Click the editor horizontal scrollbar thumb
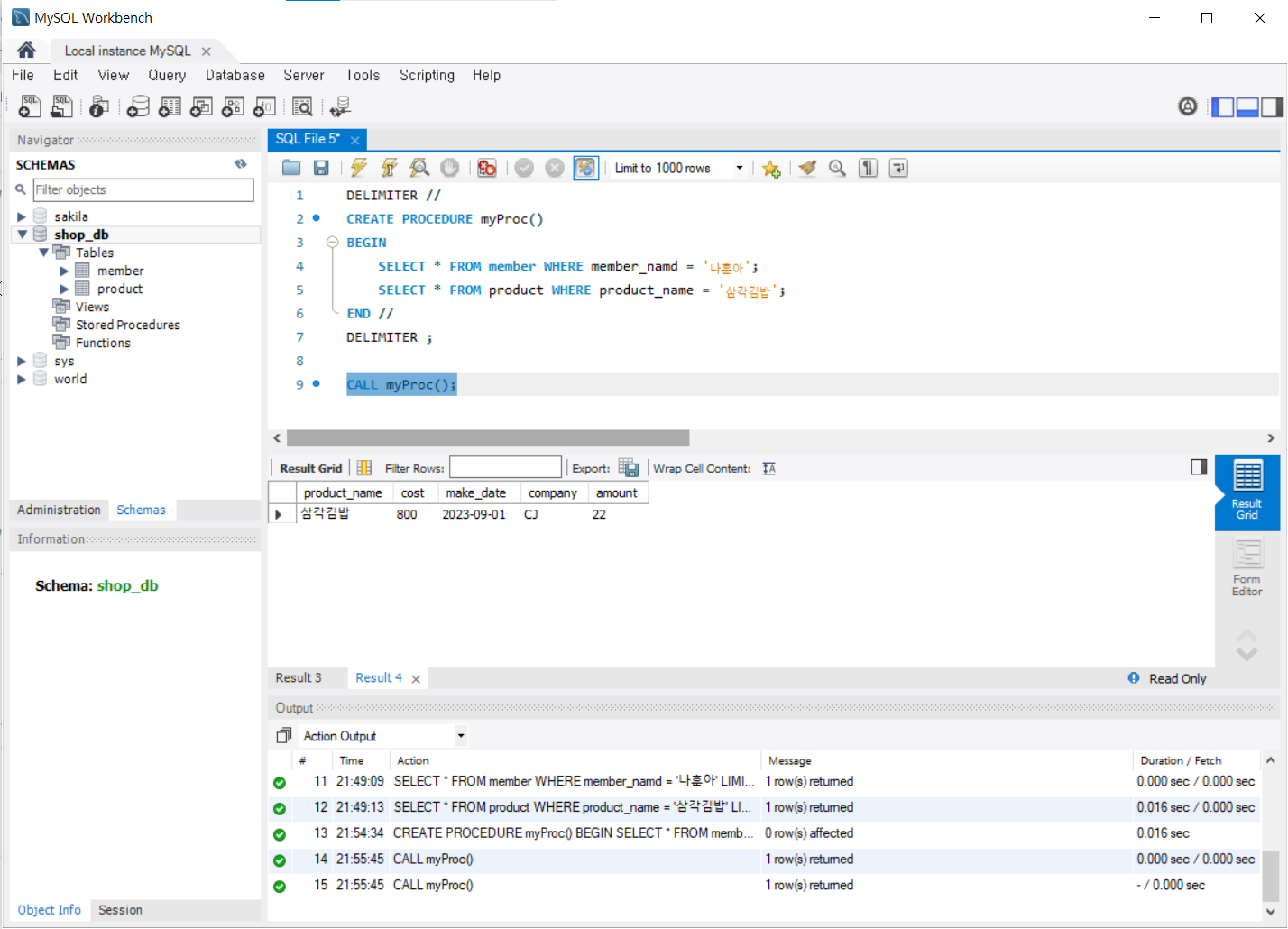 click(x=488, y=438)
